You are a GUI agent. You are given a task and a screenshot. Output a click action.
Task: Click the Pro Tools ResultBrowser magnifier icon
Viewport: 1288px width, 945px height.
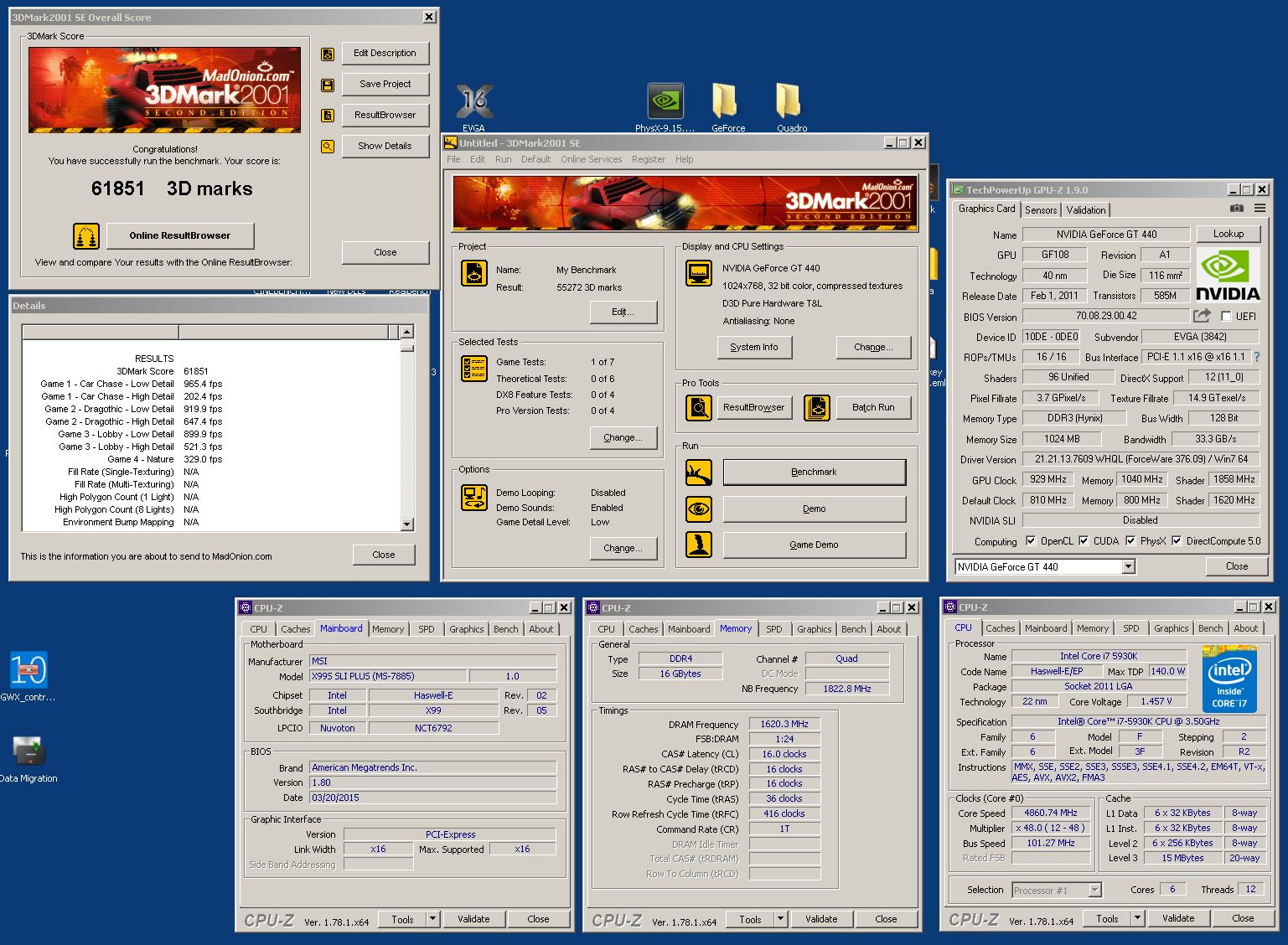point(699,408)
